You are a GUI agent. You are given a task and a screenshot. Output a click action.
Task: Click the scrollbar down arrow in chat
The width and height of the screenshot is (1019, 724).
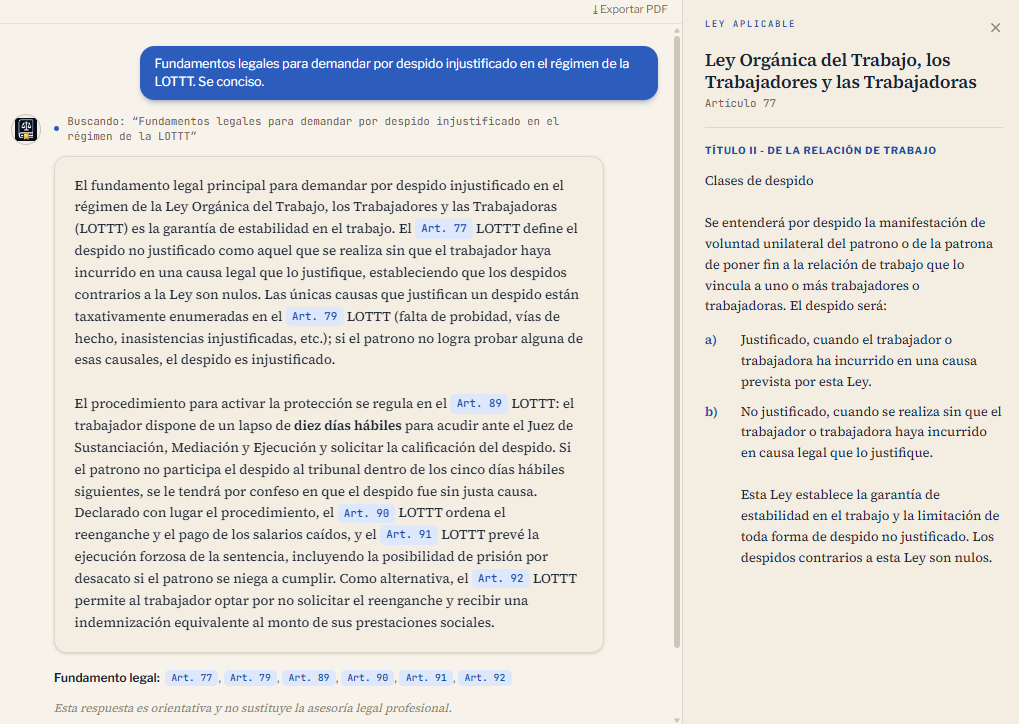[x=677, y=719]
